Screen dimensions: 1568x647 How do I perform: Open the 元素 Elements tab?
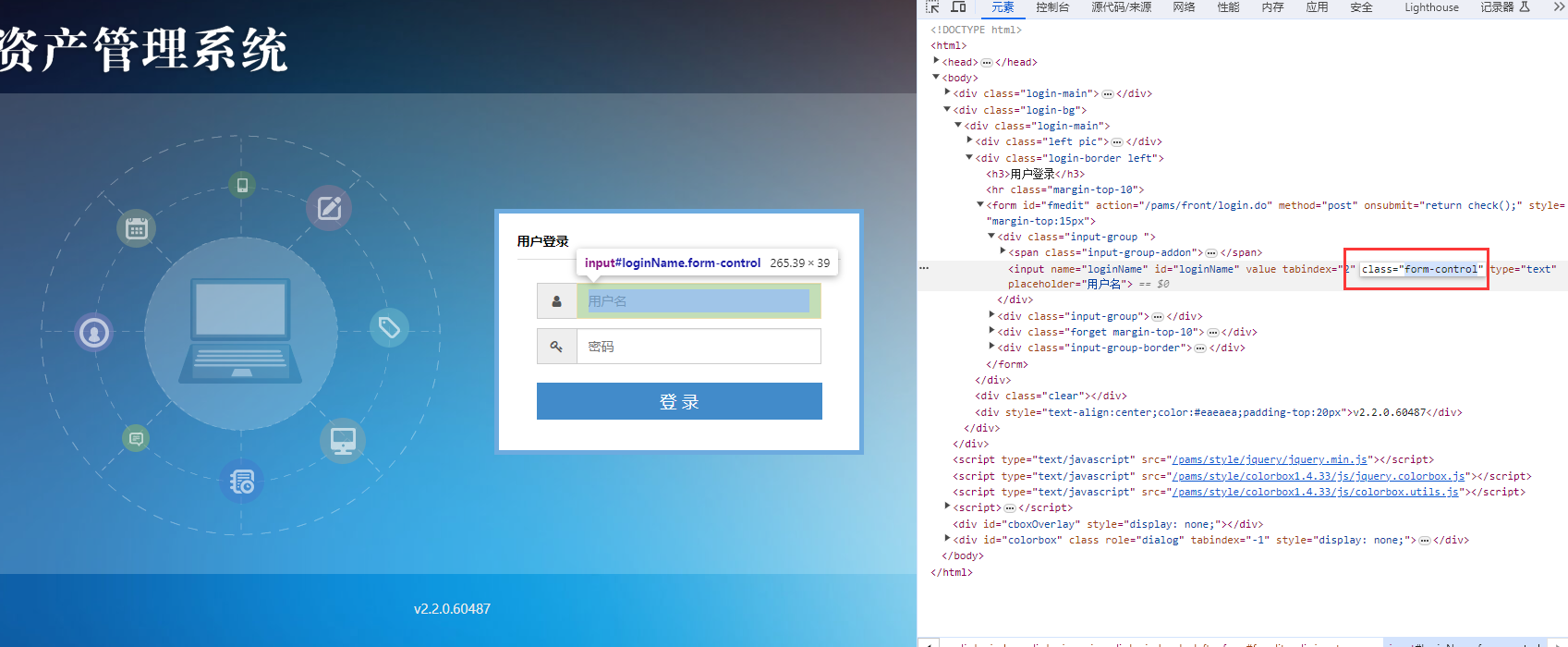(1003, 7)
